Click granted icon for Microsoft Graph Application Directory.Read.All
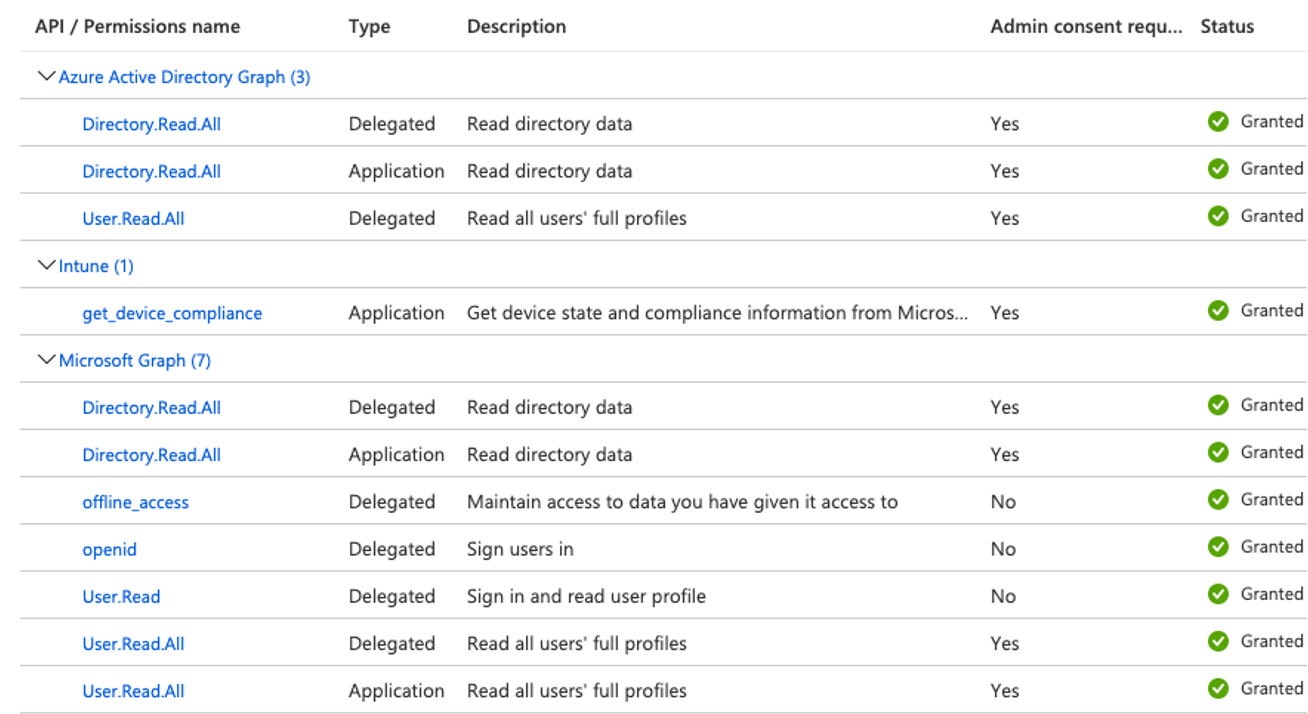The width and height of the screenshot is (1308, 714). coord(1218,452)
